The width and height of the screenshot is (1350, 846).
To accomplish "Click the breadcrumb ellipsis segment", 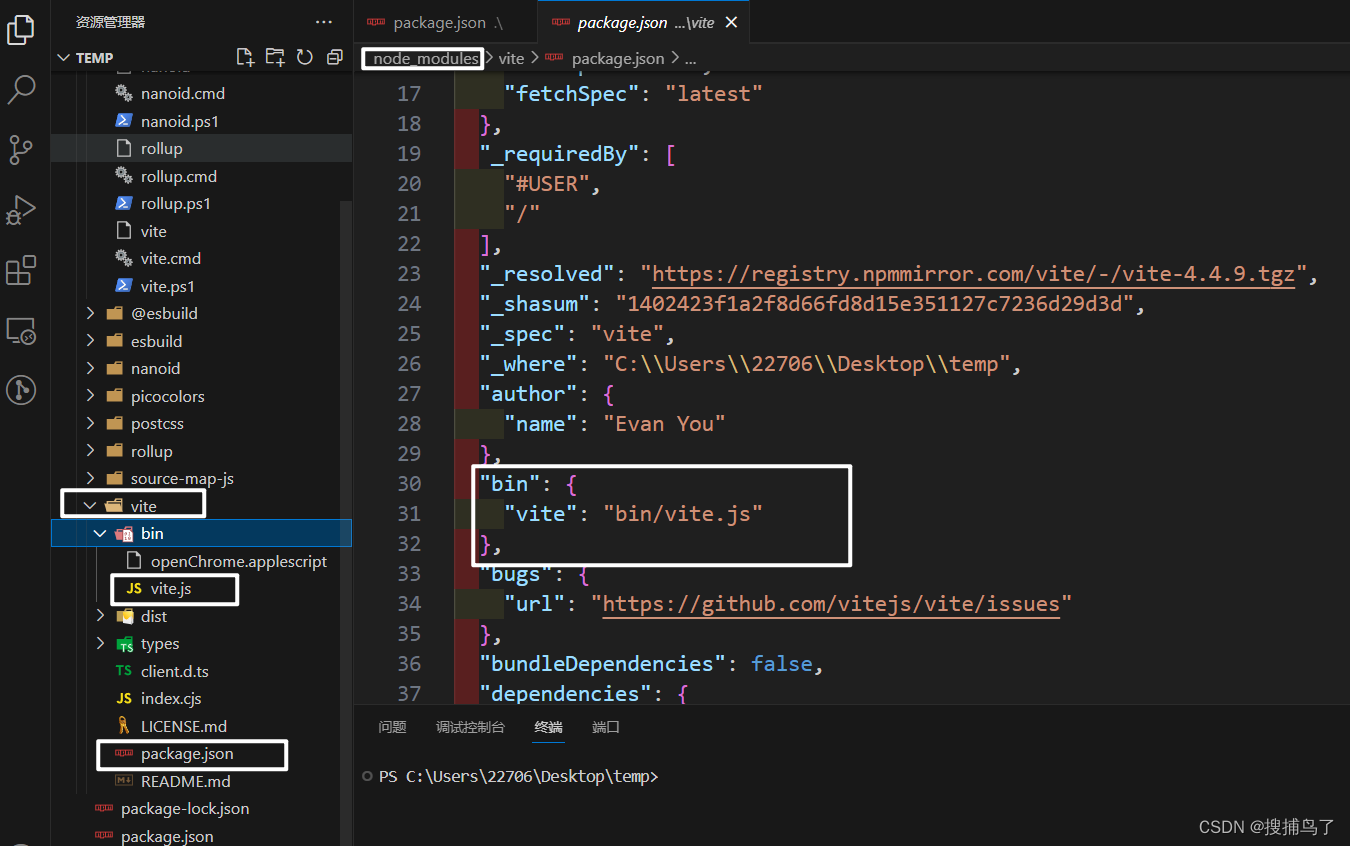I will point(690,59).
